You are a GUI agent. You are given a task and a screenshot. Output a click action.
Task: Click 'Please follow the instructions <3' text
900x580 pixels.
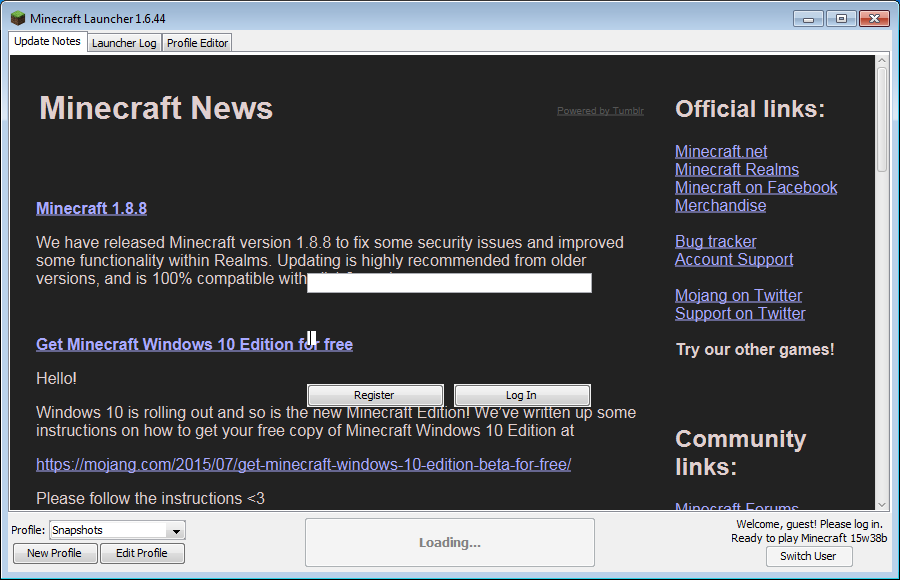pyautogui.click(x=150, y=498)
